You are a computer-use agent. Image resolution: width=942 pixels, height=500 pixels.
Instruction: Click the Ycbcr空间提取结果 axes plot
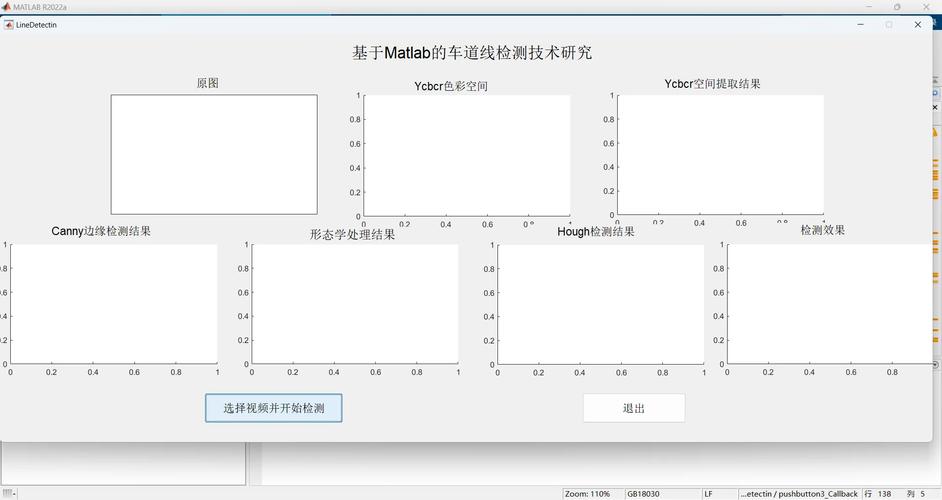pyautogui.click(x=720, y=154)
